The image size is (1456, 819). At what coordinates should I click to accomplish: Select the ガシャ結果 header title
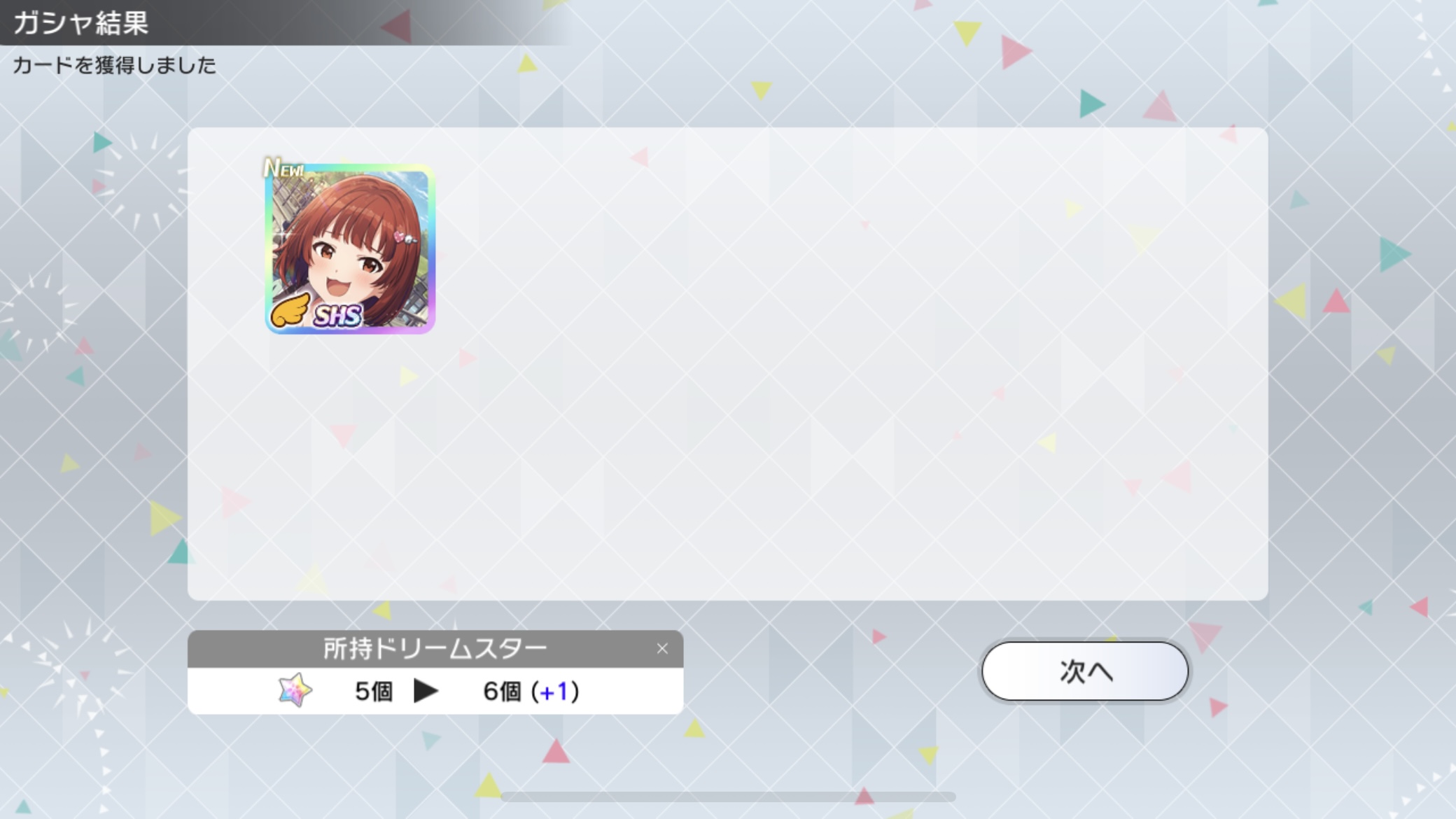point(80,22)
